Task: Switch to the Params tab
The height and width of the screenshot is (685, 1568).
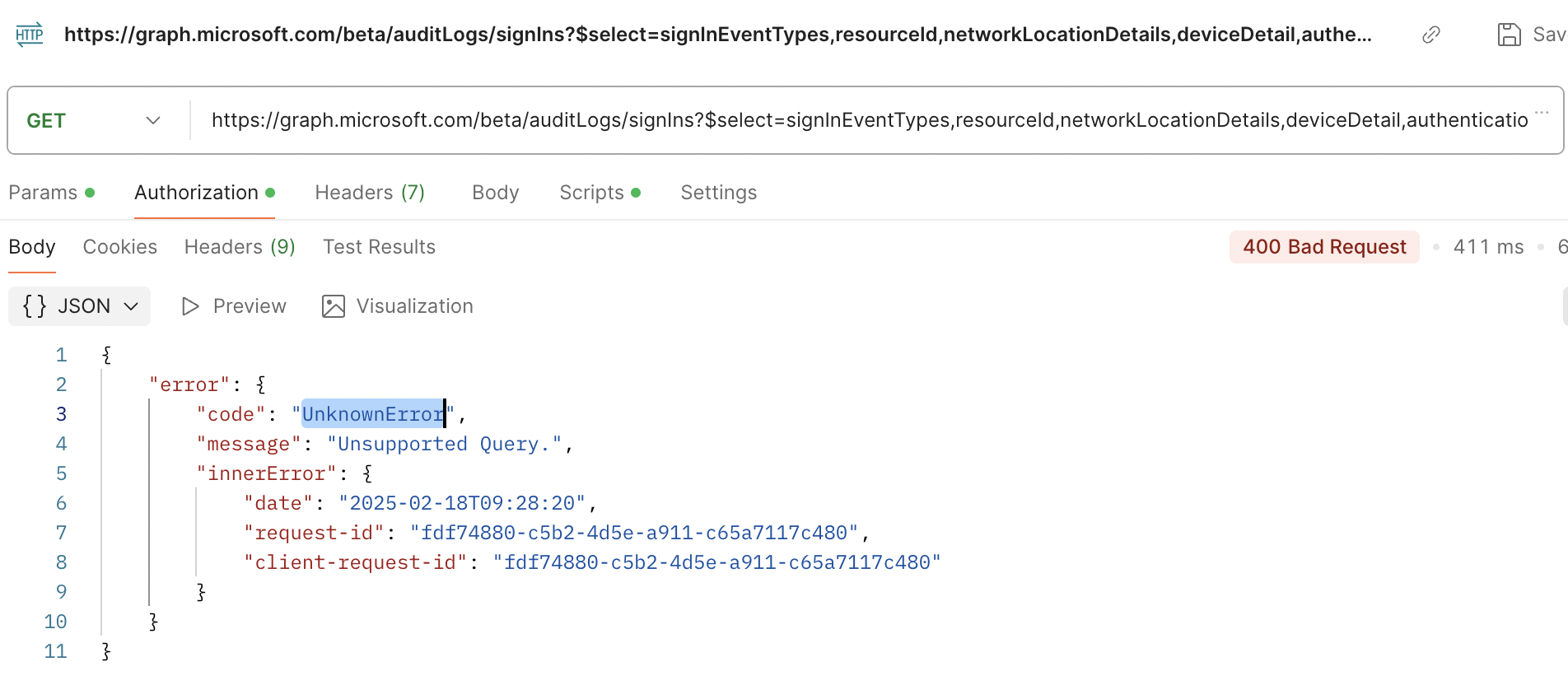Action: coord(43,193)
